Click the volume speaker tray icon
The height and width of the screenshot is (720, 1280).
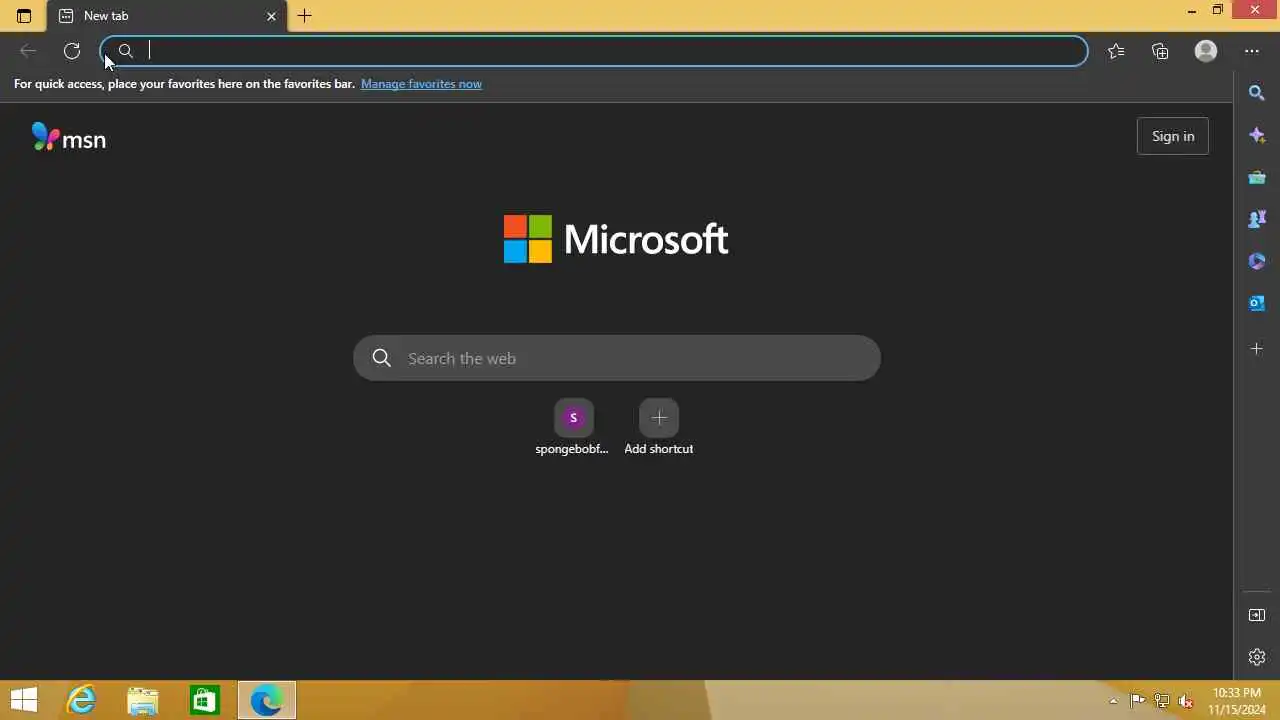pos(1186,701)
